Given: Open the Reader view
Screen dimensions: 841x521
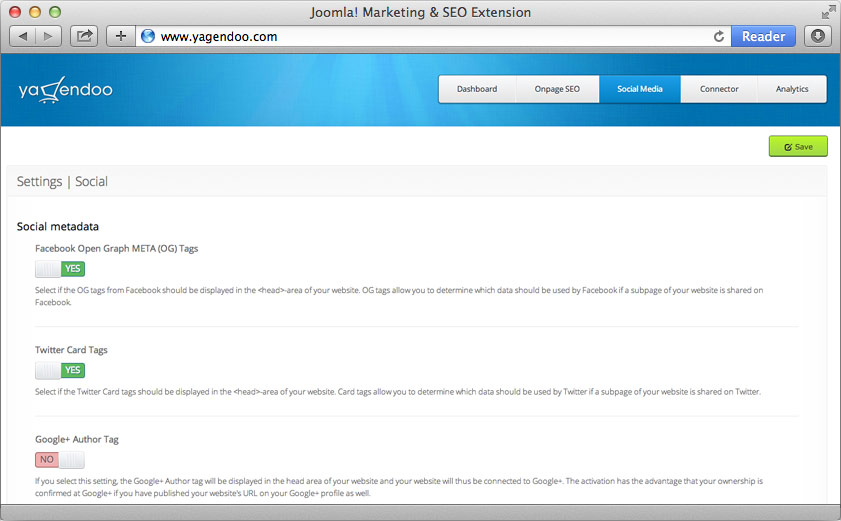Looking at the screenshot, I should (x=763, y=36).
